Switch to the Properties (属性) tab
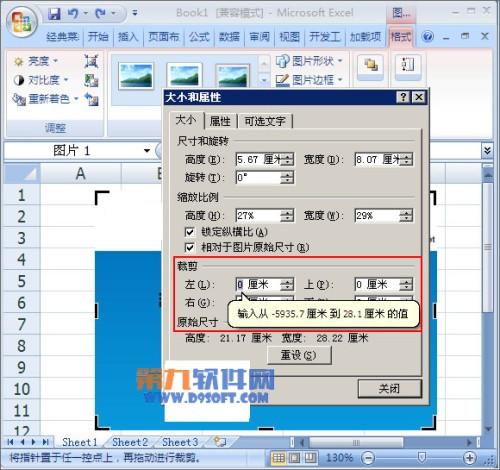The height and width of the screenshot is (470, 500). 220,121
